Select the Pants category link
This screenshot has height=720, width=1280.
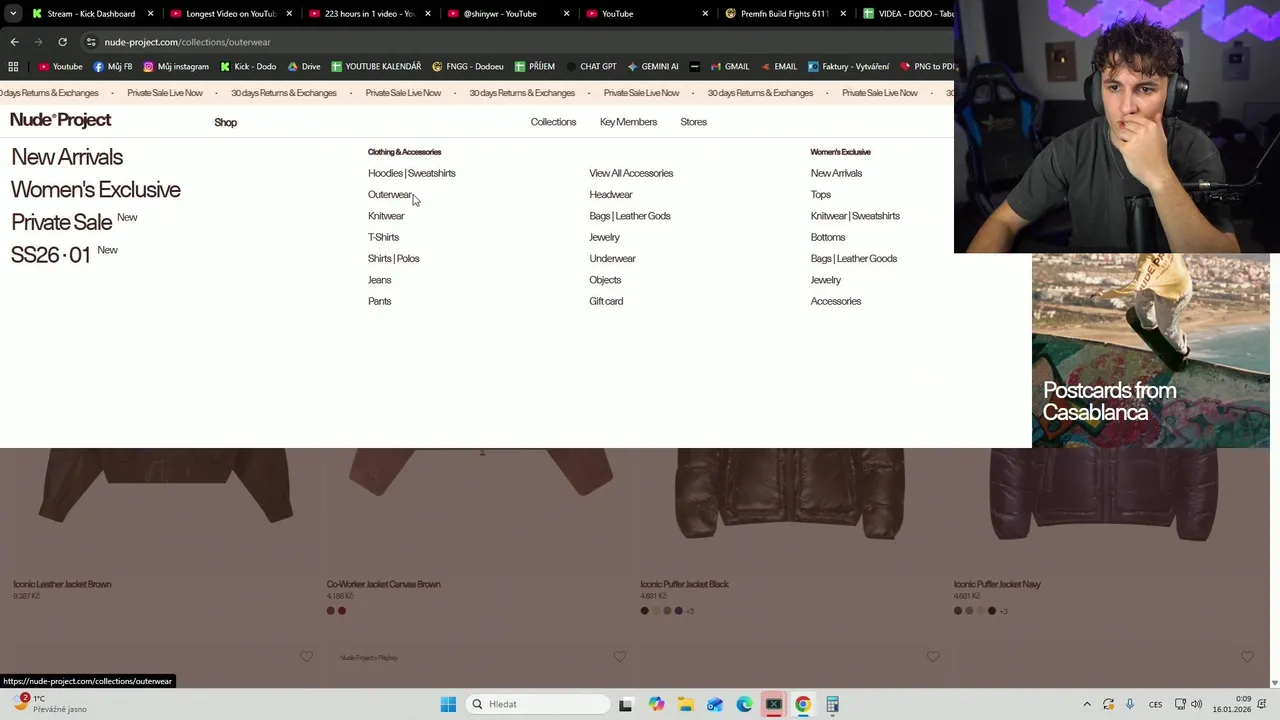pos(379,301)
